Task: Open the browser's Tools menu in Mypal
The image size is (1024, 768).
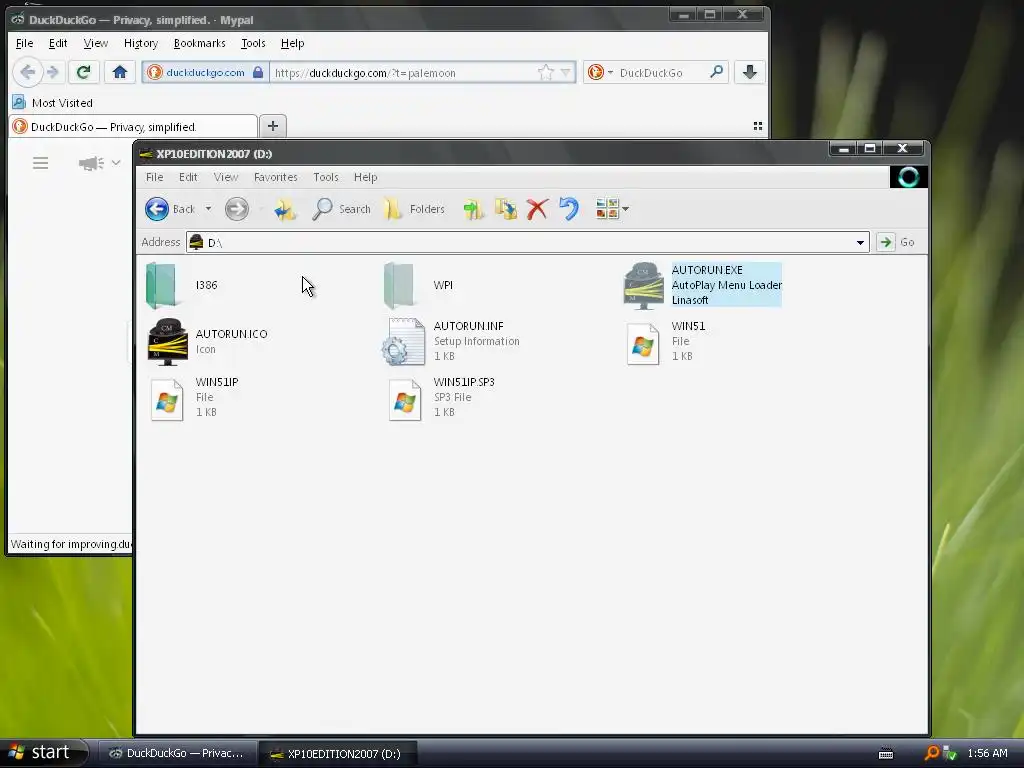Action: [x=253, y=43]
